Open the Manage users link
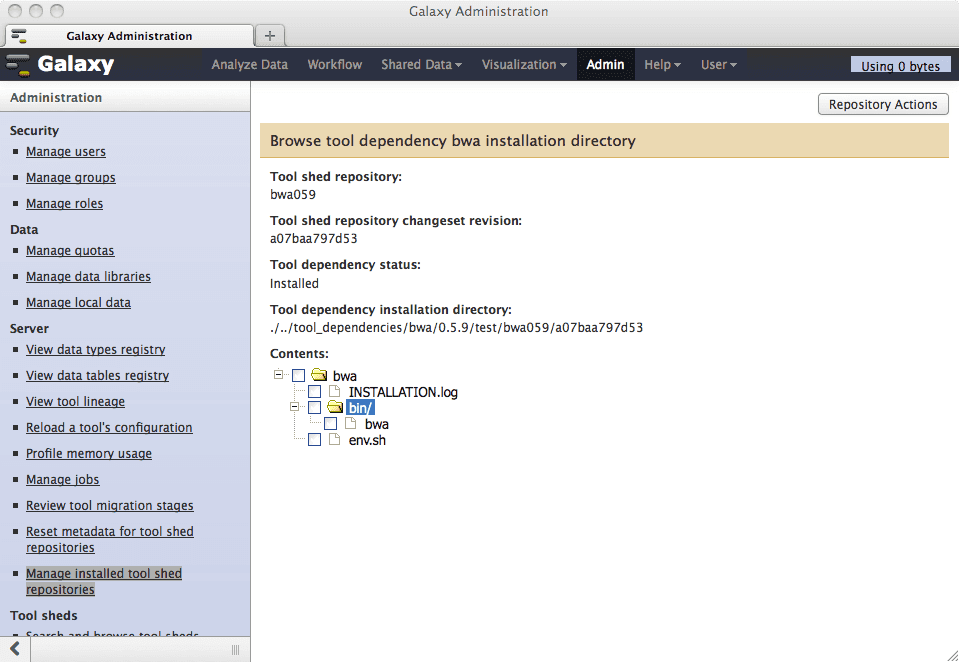The height and width of the screenshot is (662, 959). (66, 152)
